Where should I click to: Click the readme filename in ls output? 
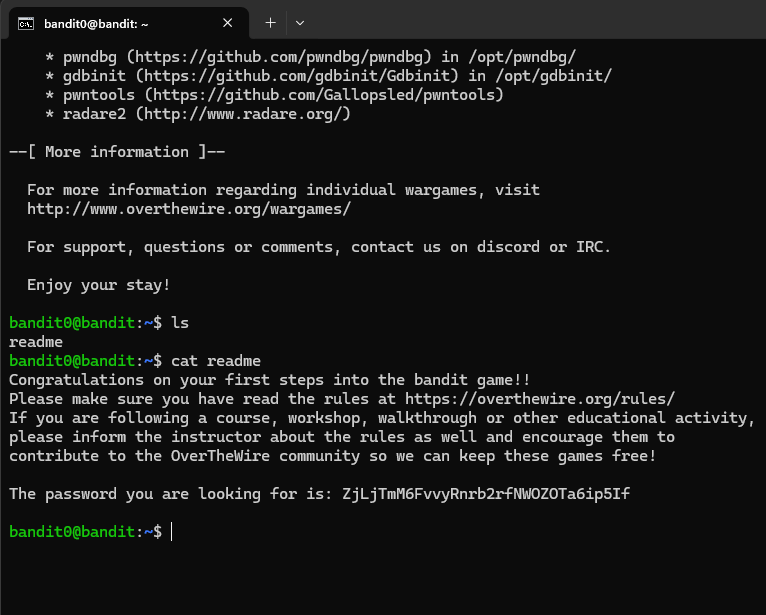36,342
